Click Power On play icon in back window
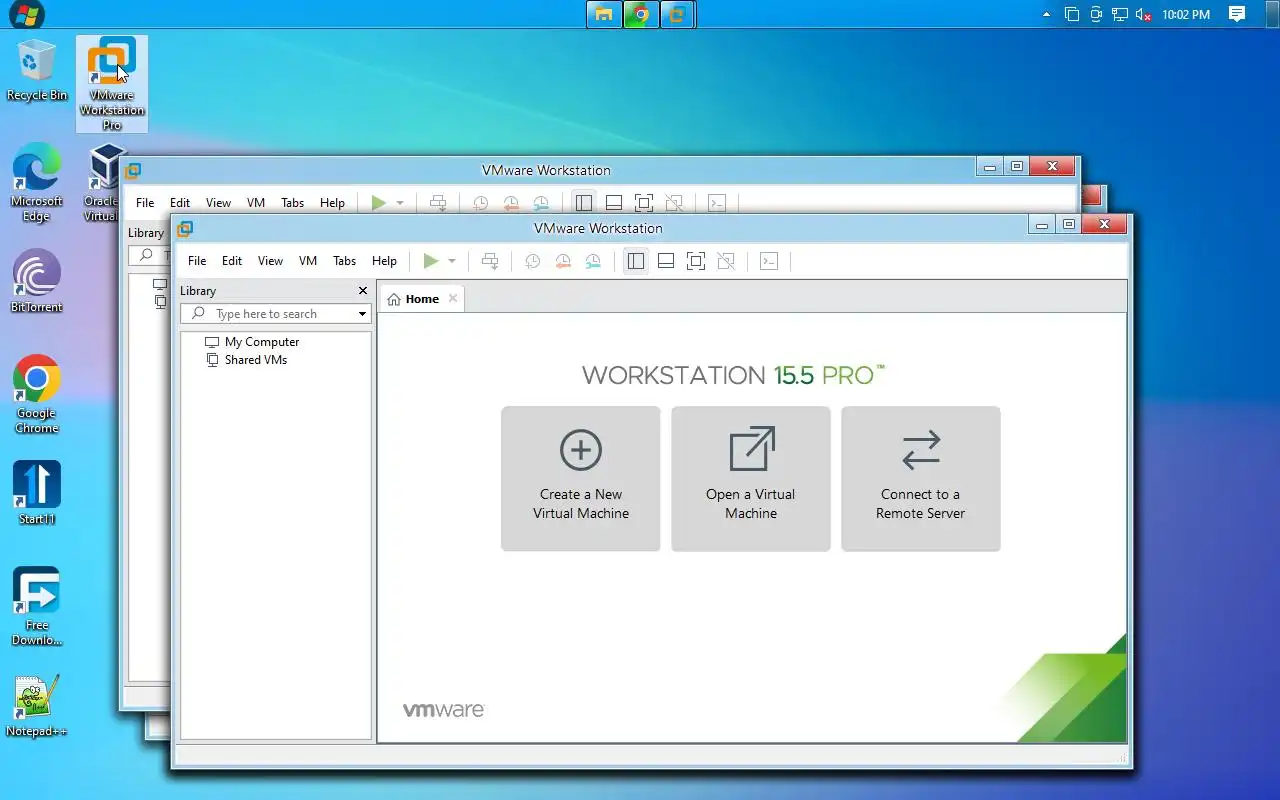 379,203
